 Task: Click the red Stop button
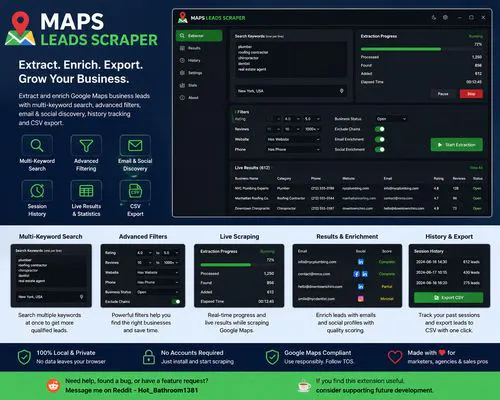coord(471,94)
